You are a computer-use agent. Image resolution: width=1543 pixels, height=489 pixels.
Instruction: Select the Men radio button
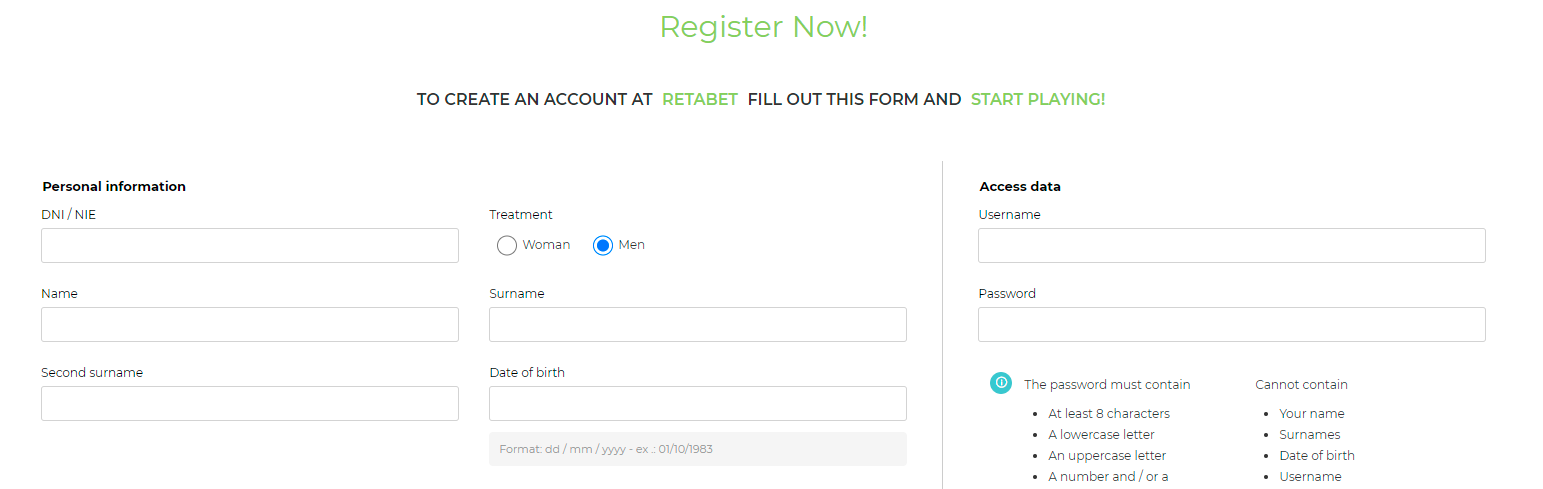coord(603,245)
